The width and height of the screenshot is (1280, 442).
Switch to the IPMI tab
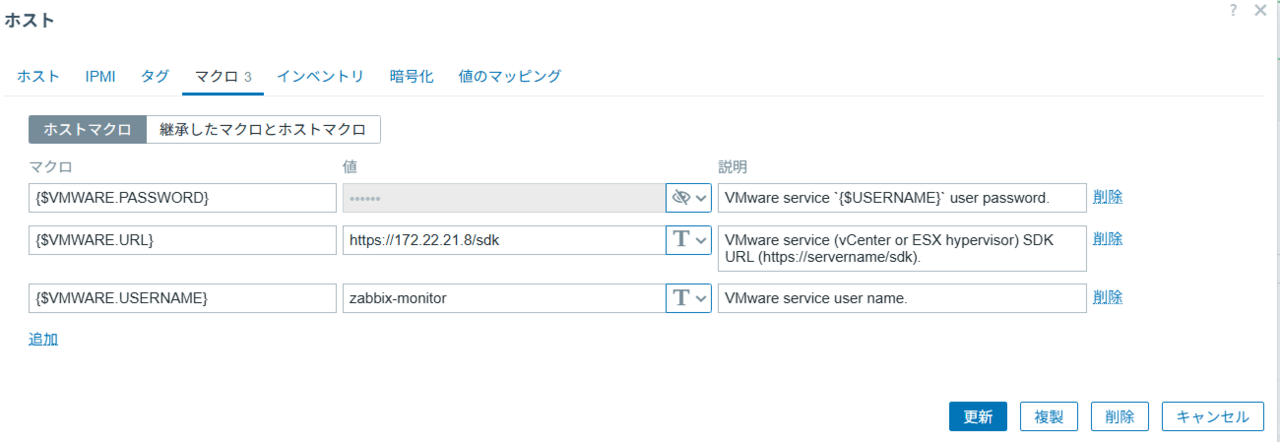click(x=100, y=76)
